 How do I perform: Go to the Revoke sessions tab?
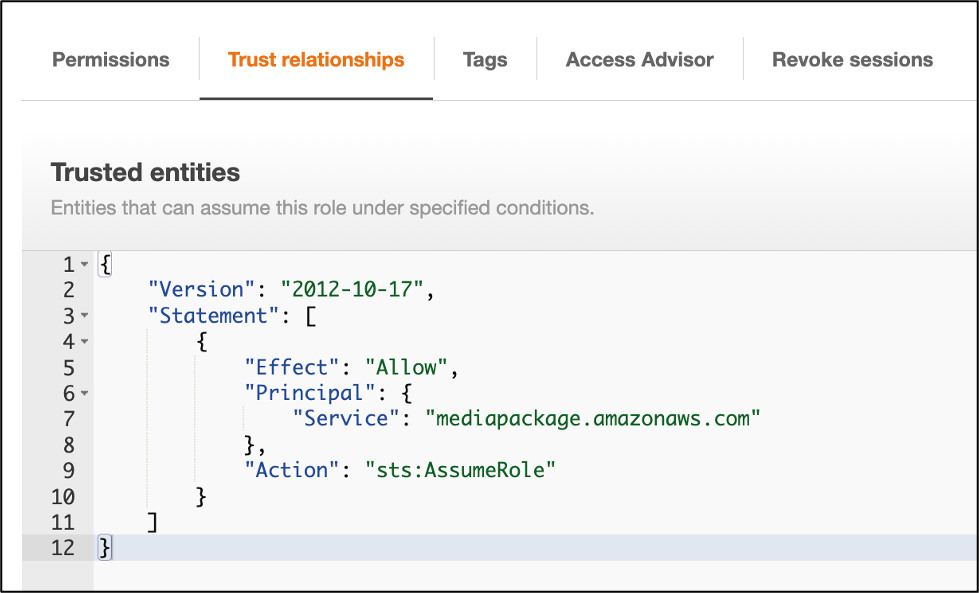coord(852,60)
